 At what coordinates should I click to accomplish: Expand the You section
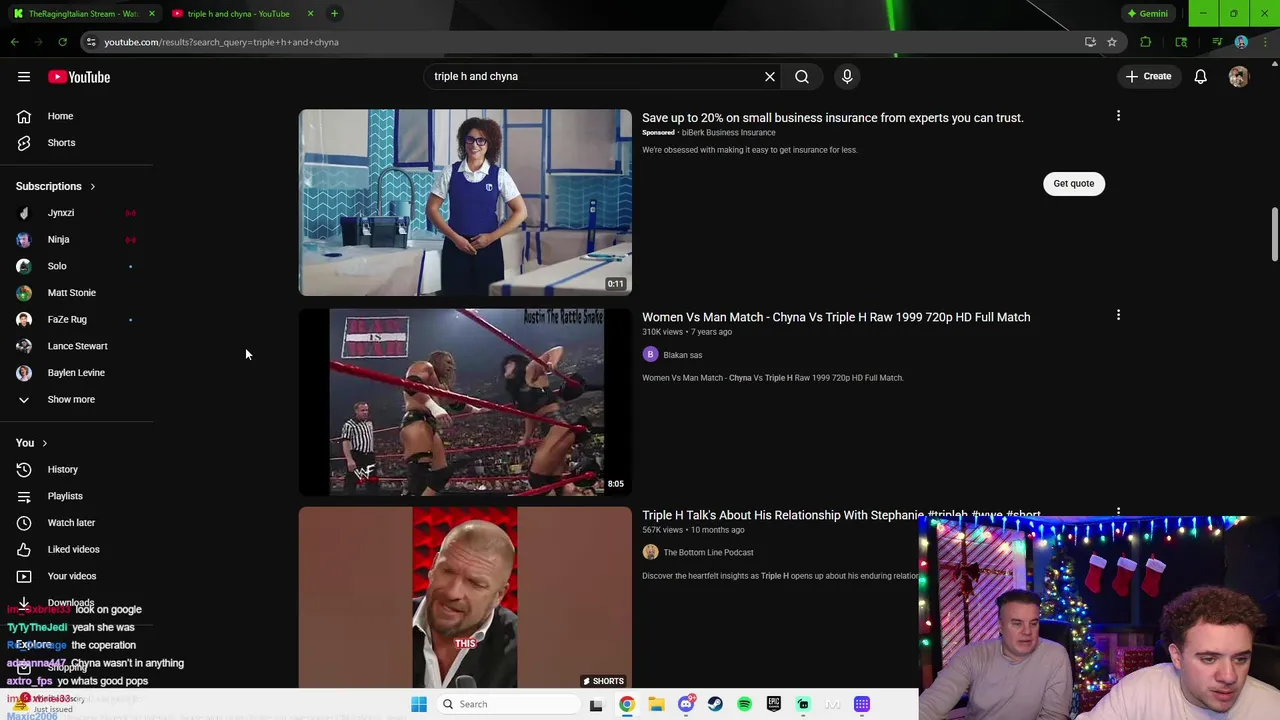pyautogui.click(x=32, y=443)
